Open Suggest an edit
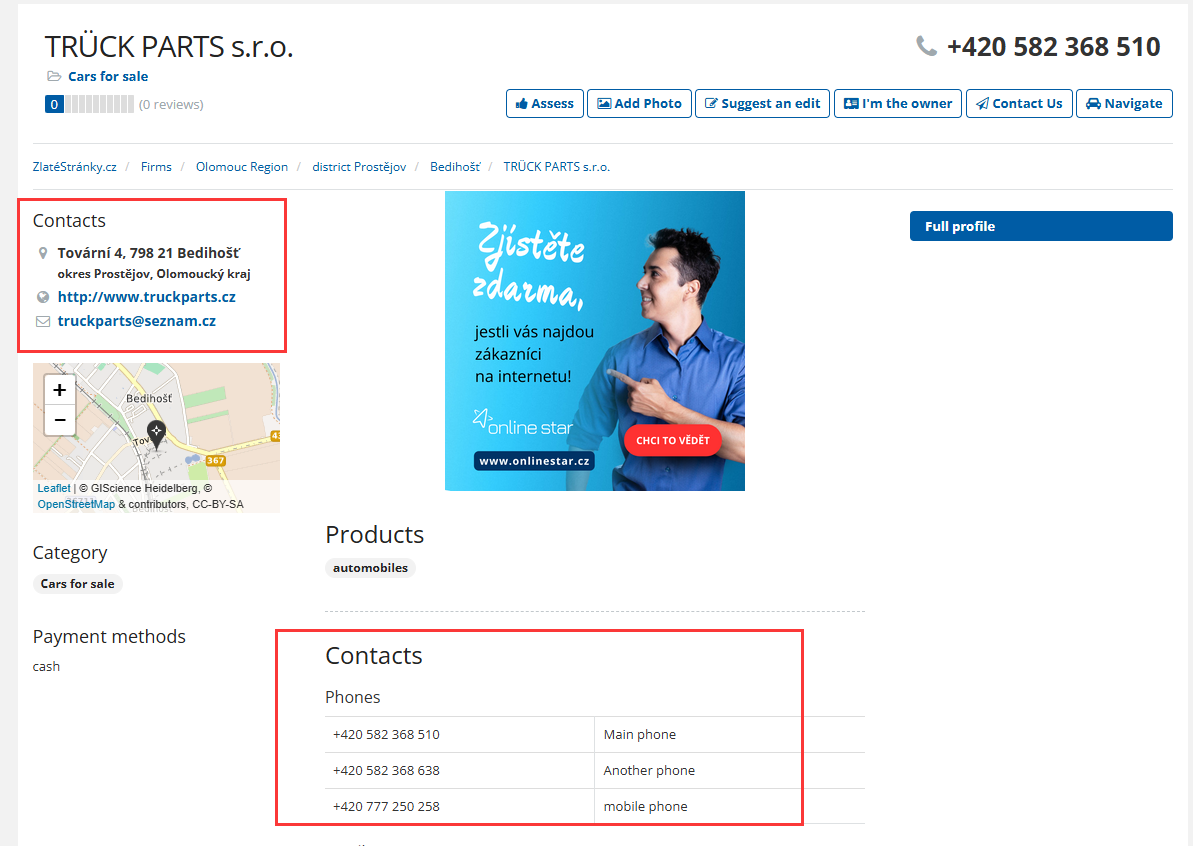 point(762,103)
